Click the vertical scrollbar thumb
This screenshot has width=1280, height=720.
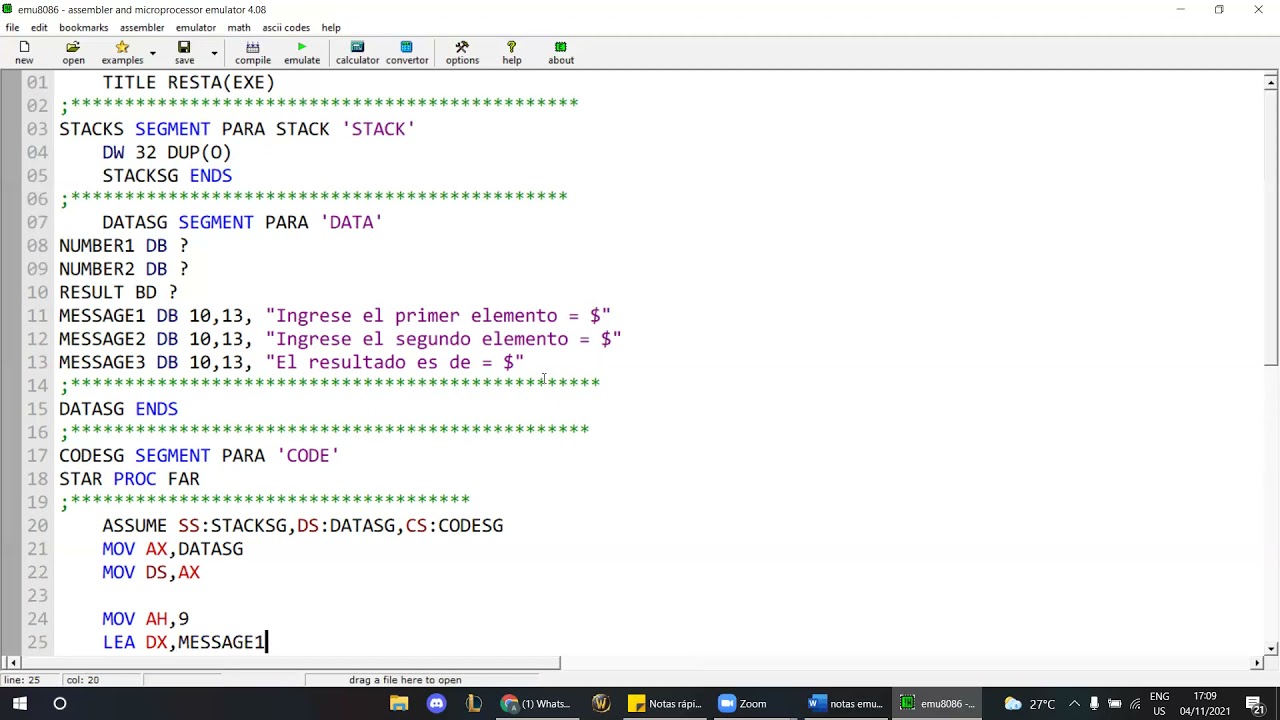click(x=1271, y=229)
